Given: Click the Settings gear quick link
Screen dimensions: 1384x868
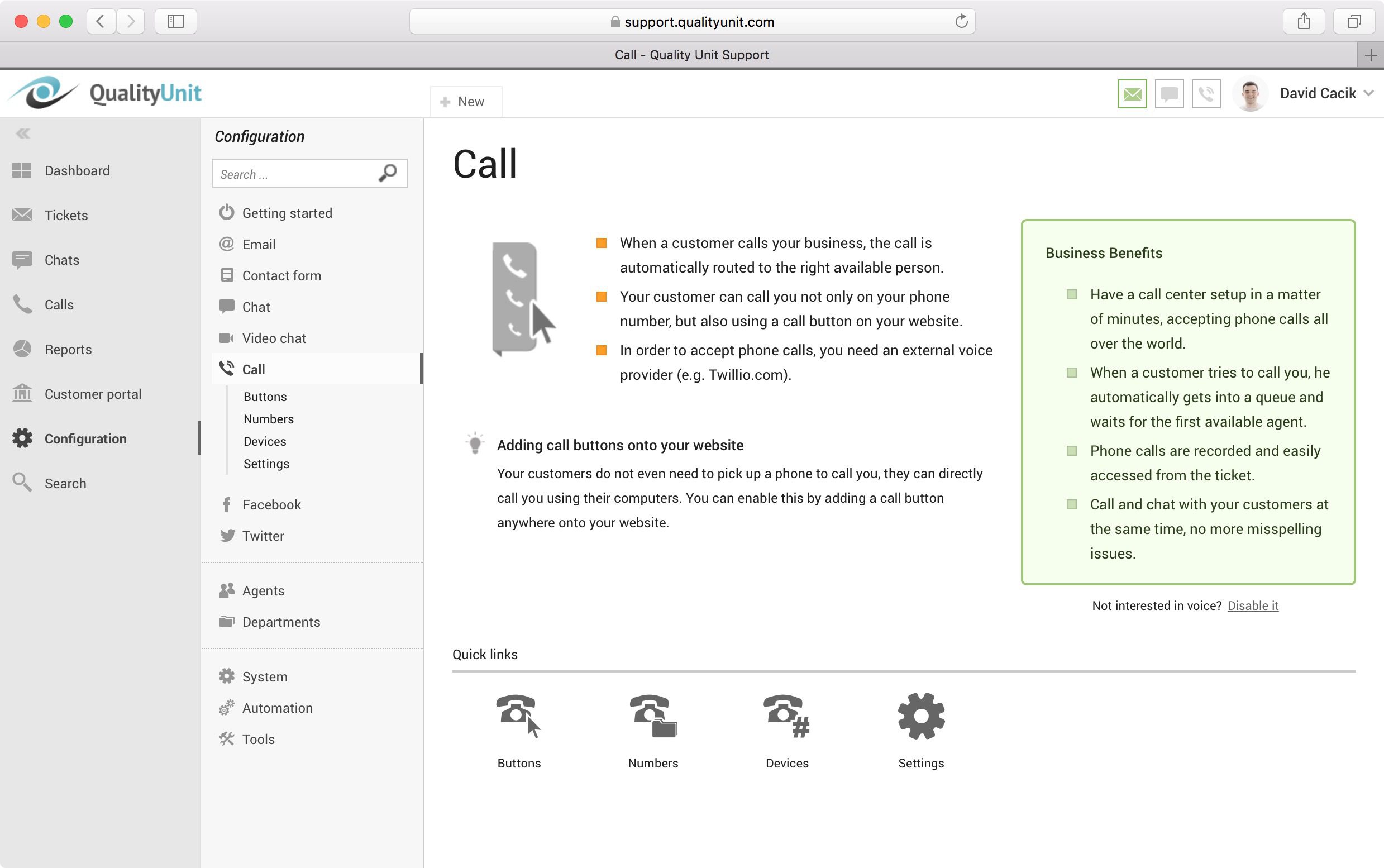Looking at the screenshot, I should 921,716.
